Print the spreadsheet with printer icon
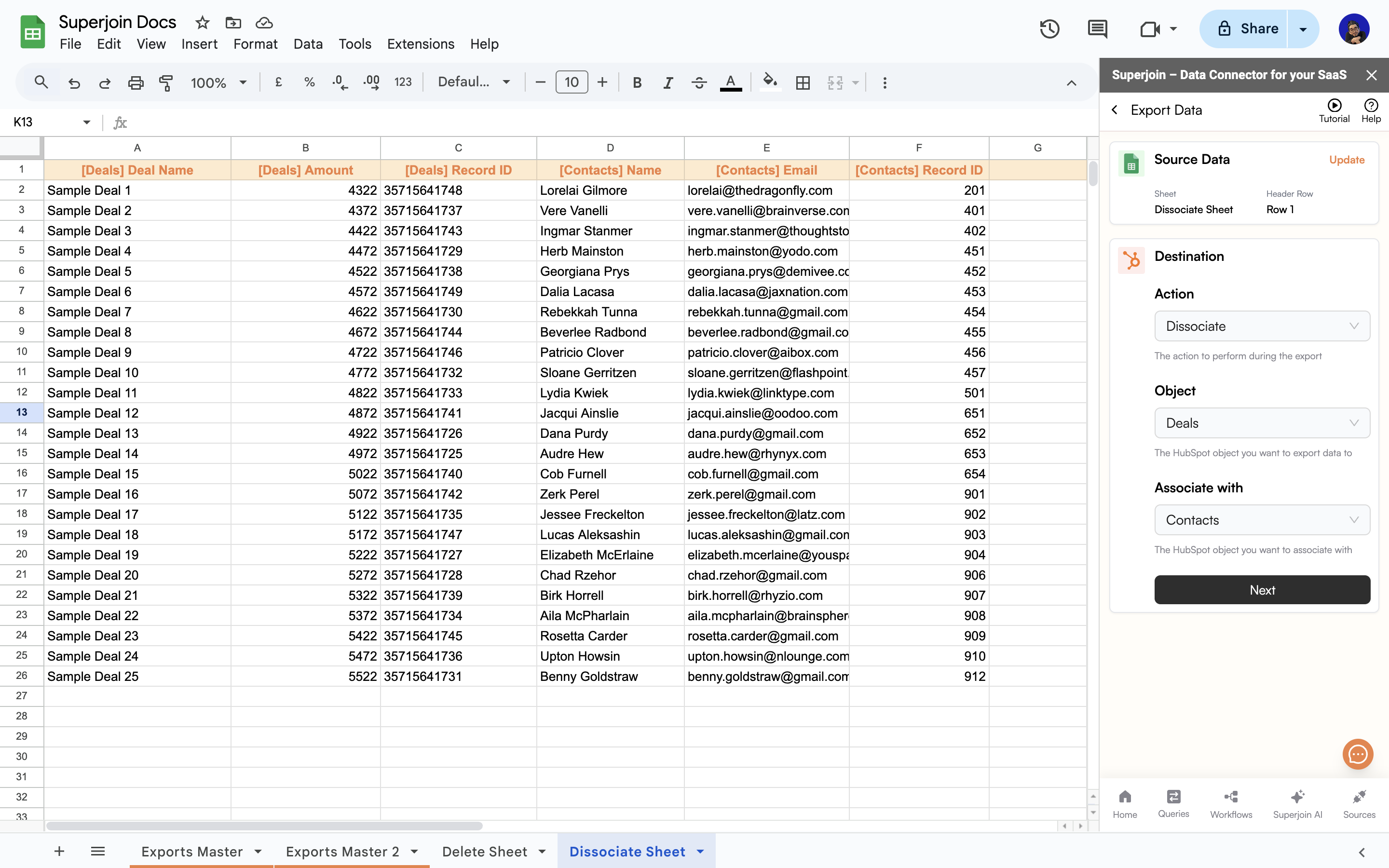This screenshot has height=868, width=1389. [x=136, y=82]
